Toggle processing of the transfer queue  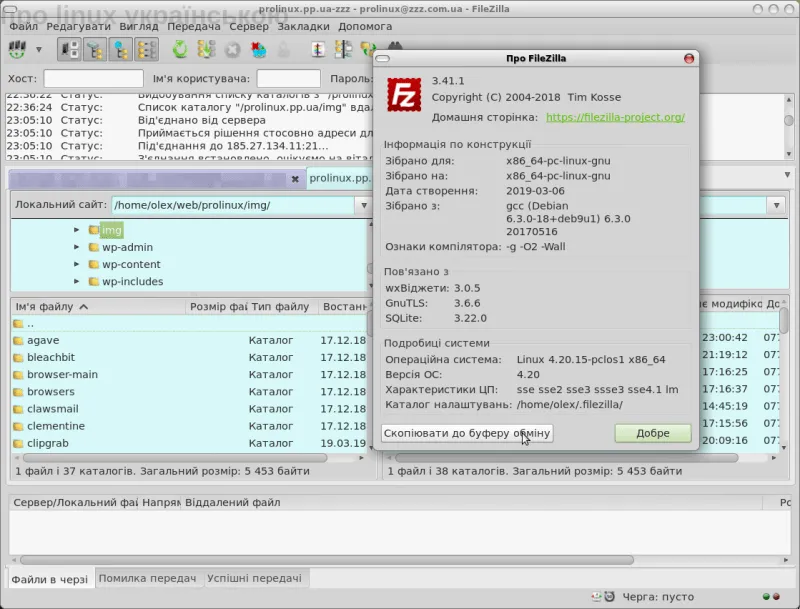(206, 49)
